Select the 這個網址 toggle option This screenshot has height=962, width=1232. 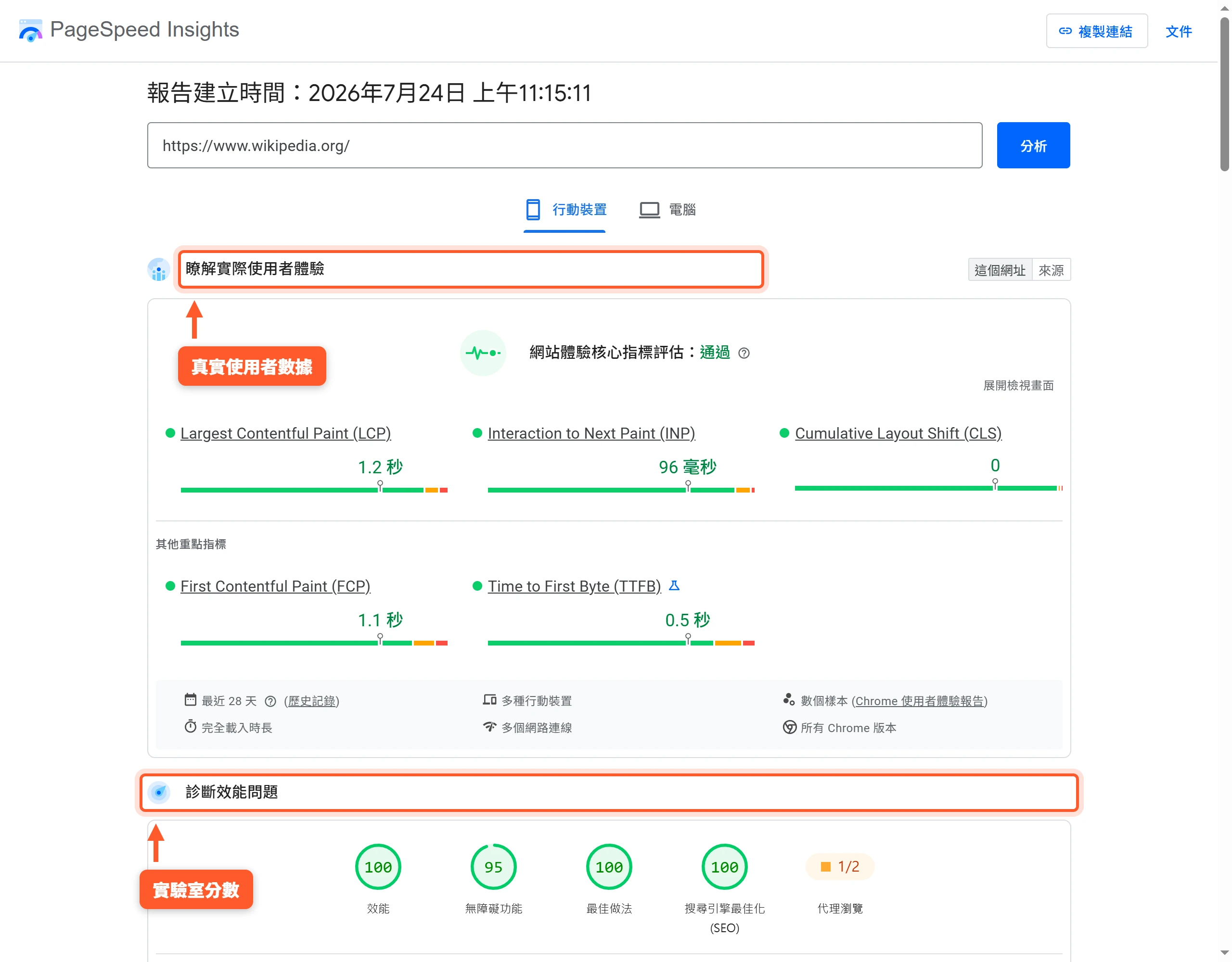click(1000, 270)
